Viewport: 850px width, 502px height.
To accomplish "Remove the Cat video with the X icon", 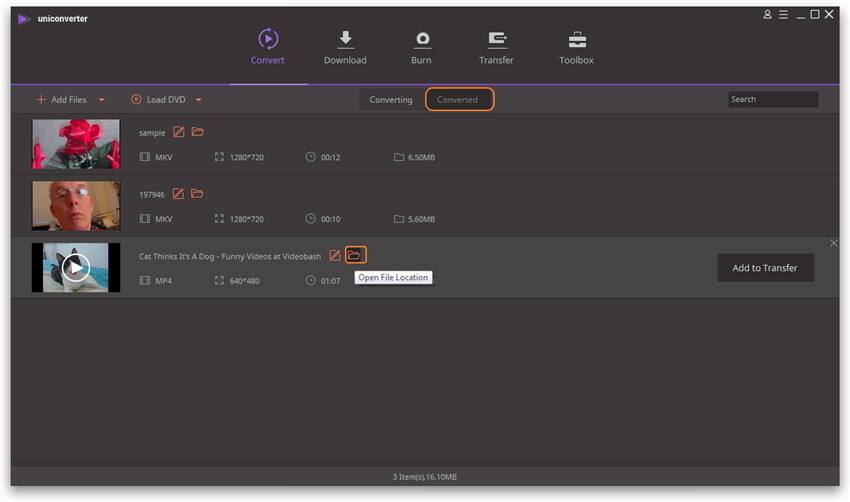I will 834,243.
